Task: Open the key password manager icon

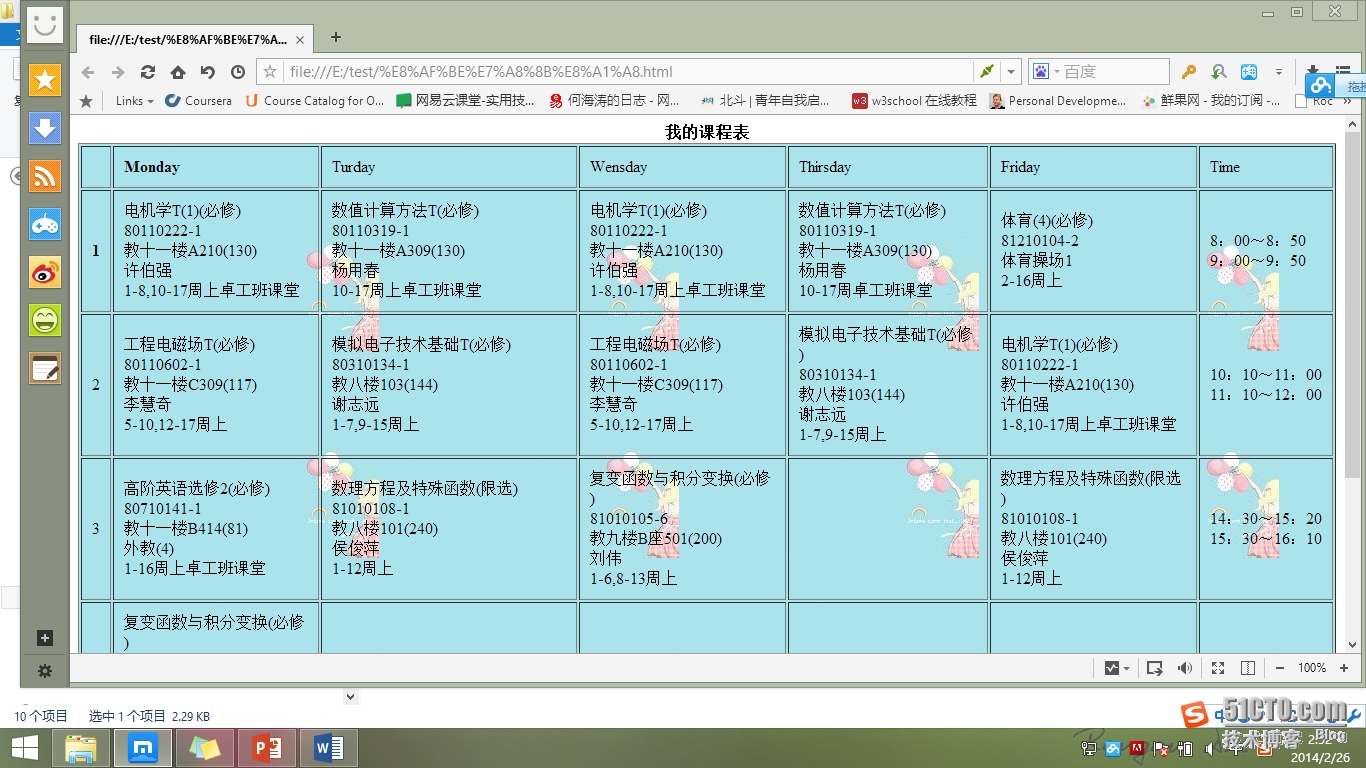Action: click(x=1189, y=72)
